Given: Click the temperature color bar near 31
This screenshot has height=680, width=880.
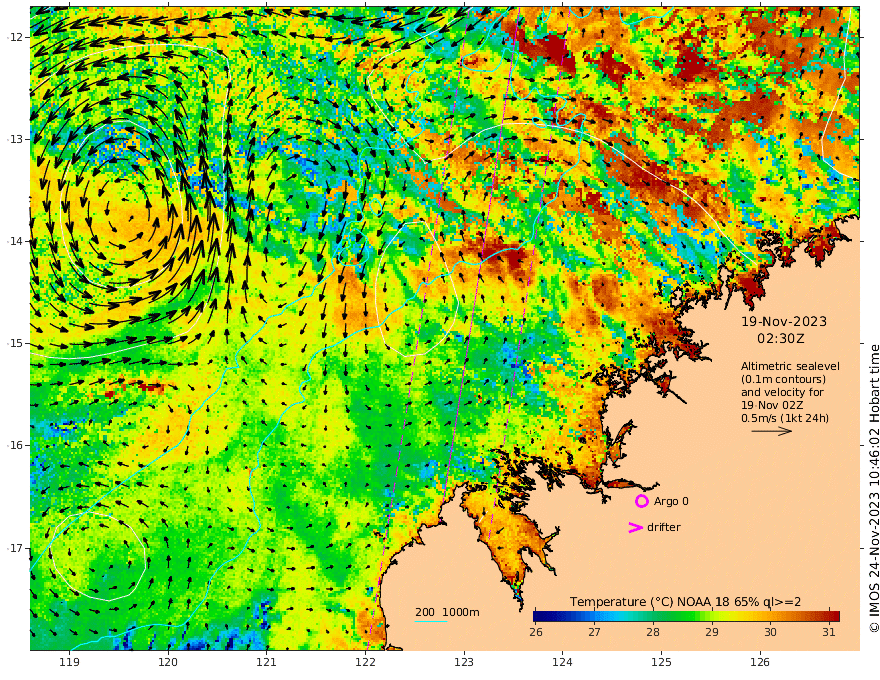Looking at the screenshot, I should coord(829,616).
